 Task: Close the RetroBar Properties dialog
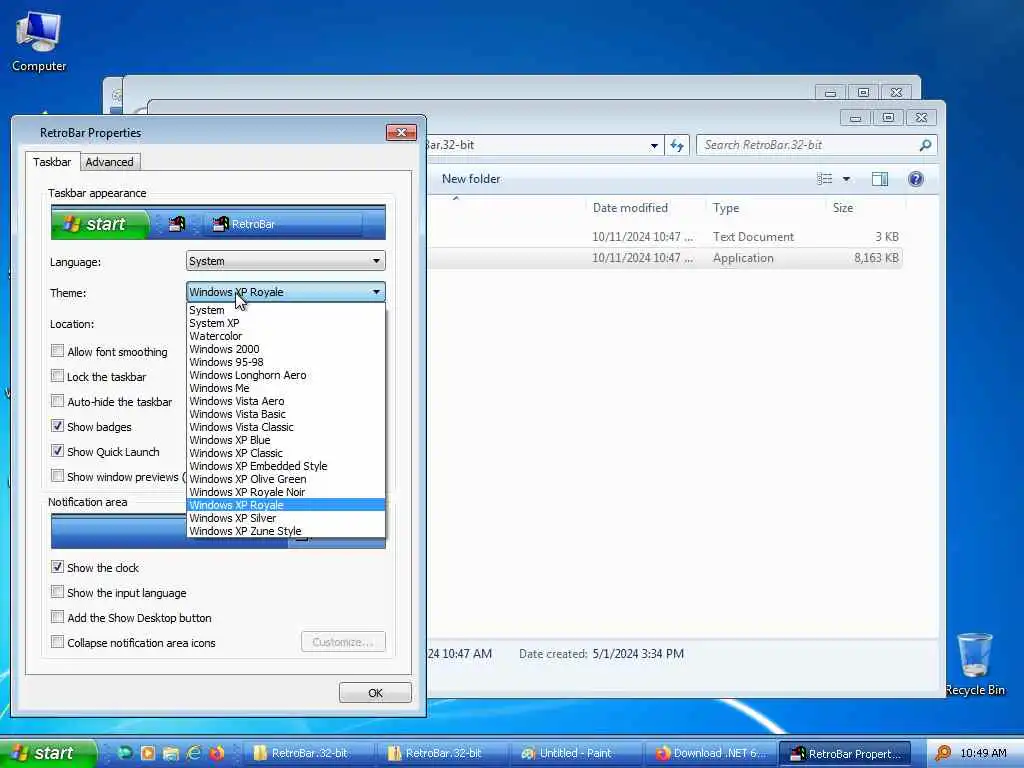[x=401, y=133]
